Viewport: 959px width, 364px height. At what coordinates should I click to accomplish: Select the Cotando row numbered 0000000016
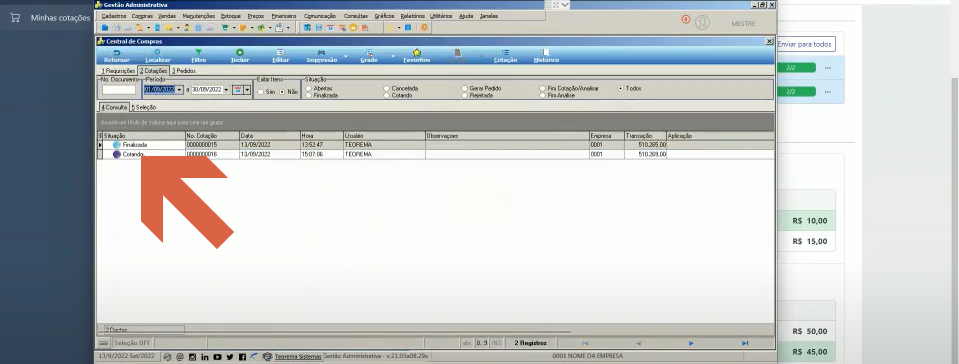click(x=436, y=155)
